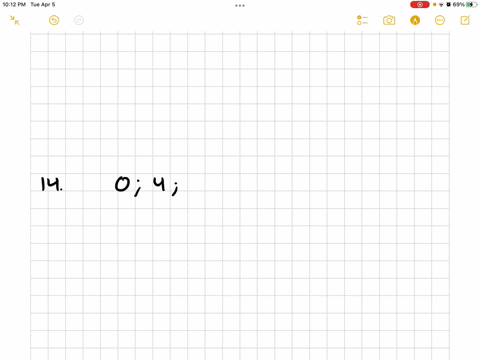Open the camera attachment menu
Image resolution: width=480 pixels, height=360 pixels.
pos(389,20)
